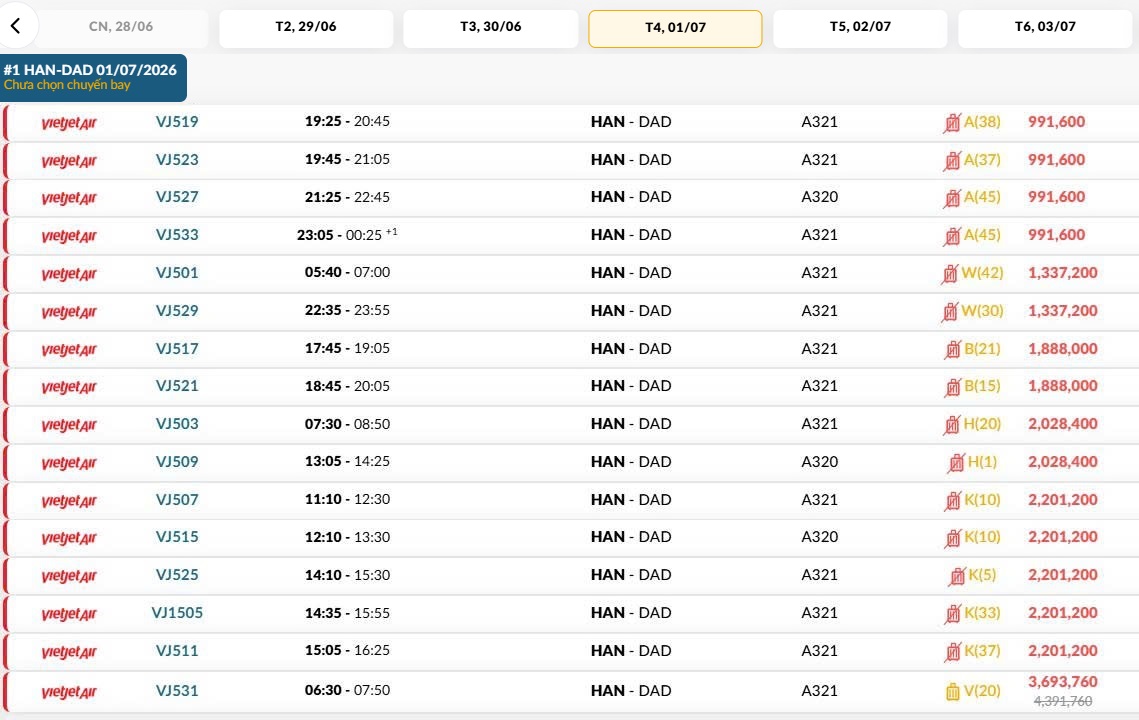Select date tab T5, 02/07
This screenshot has width=1139, height=720.
[860, 27]
